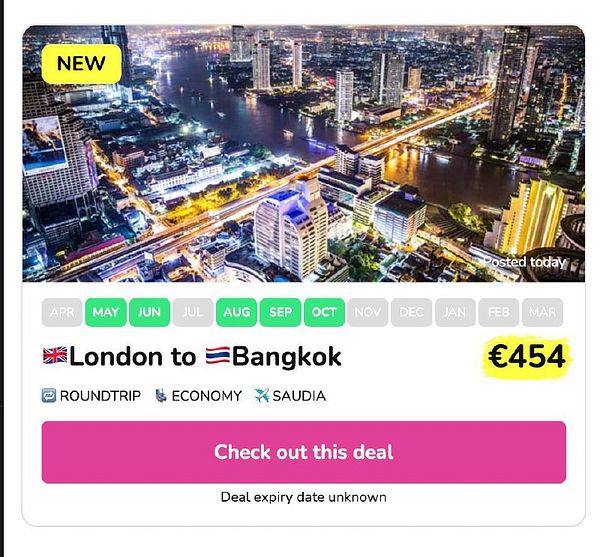Click the UK flag icon beside London
The height and width of the screenshot is (557, 600).
pos(55,355)
